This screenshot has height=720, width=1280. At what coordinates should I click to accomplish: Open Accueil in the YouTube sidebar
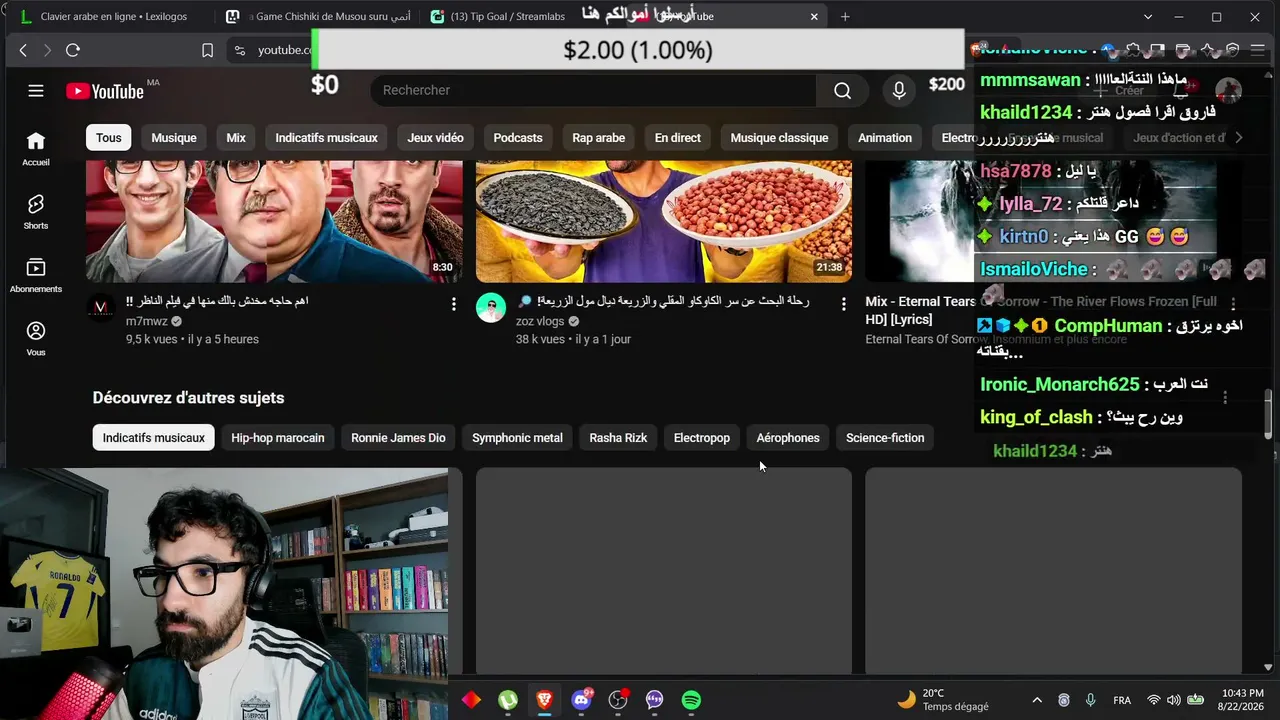click(x=36, y=148)
